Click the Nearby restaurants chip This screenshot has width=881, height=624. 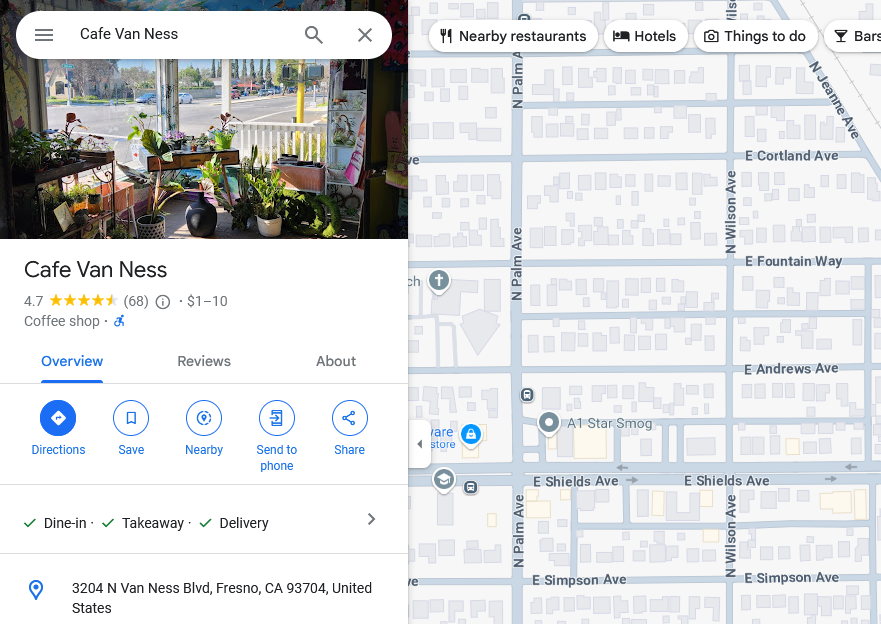(x=514, y=36)
